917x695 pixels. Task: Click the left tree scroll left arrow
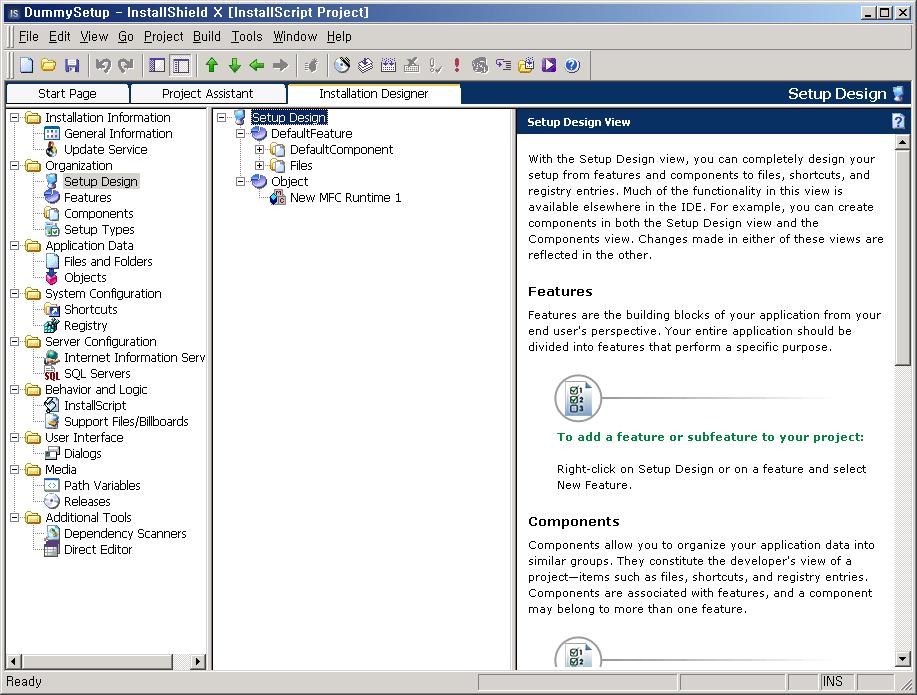[14, 662]
